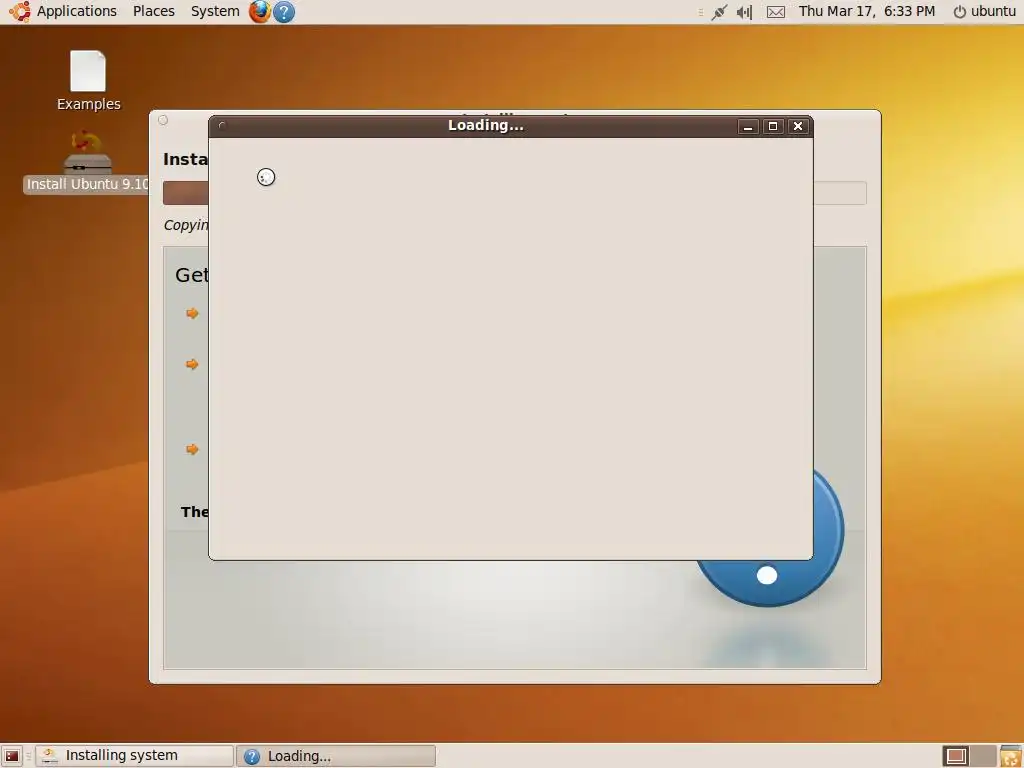Open the volume control icon
This screenshot has width=1024, height=768.
(x=744, y=12)
